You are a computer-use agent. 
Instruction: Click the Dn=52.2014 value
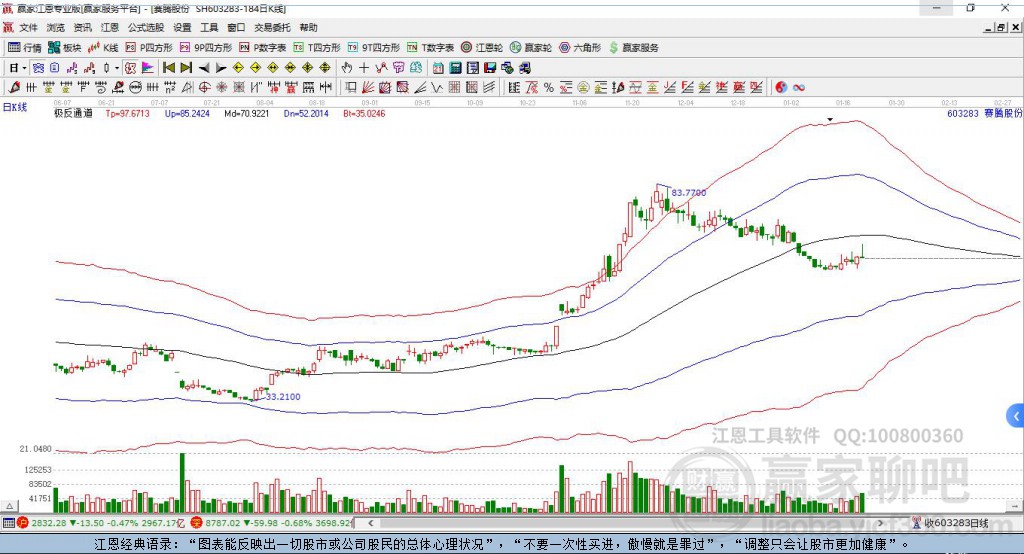click(306, 113)
